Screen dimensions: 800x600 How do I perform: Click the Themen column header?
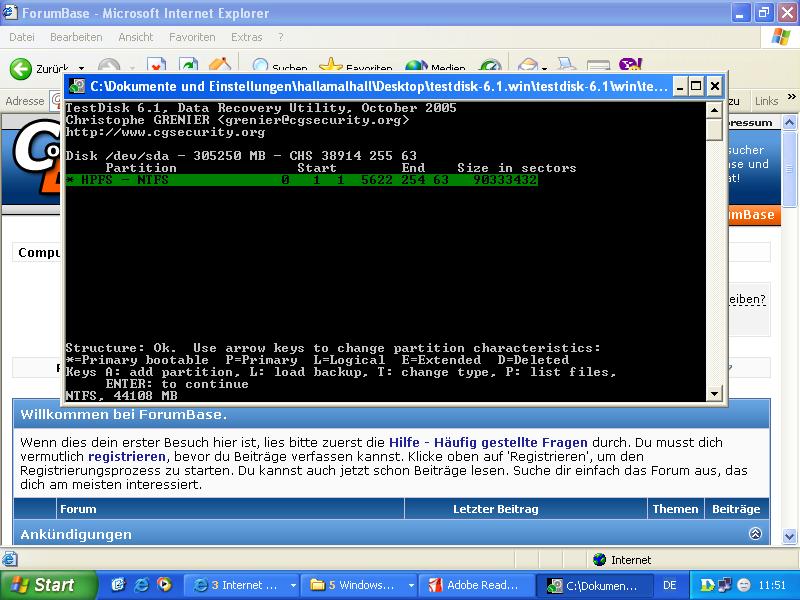[x=675, y=509]
